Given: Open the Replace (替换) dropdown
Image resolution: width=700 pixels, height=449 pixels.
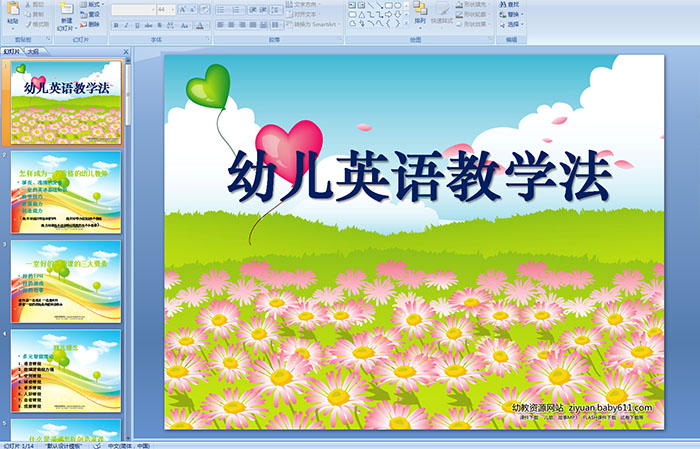Looking at the screenshot, I should tap(511, 14).
